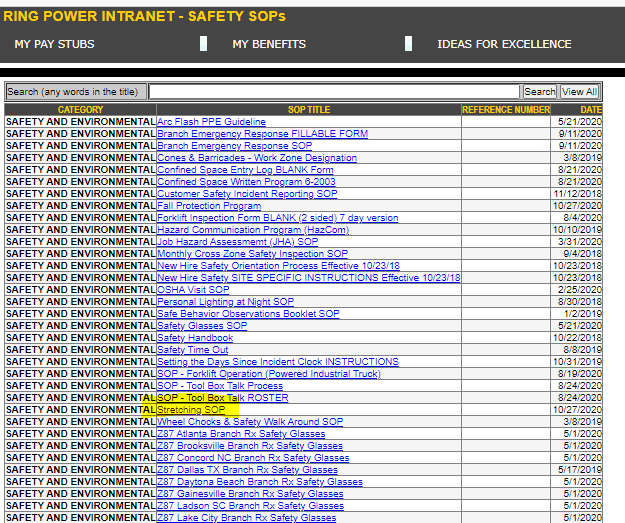Click the SOP Title column header

[305, 109]
